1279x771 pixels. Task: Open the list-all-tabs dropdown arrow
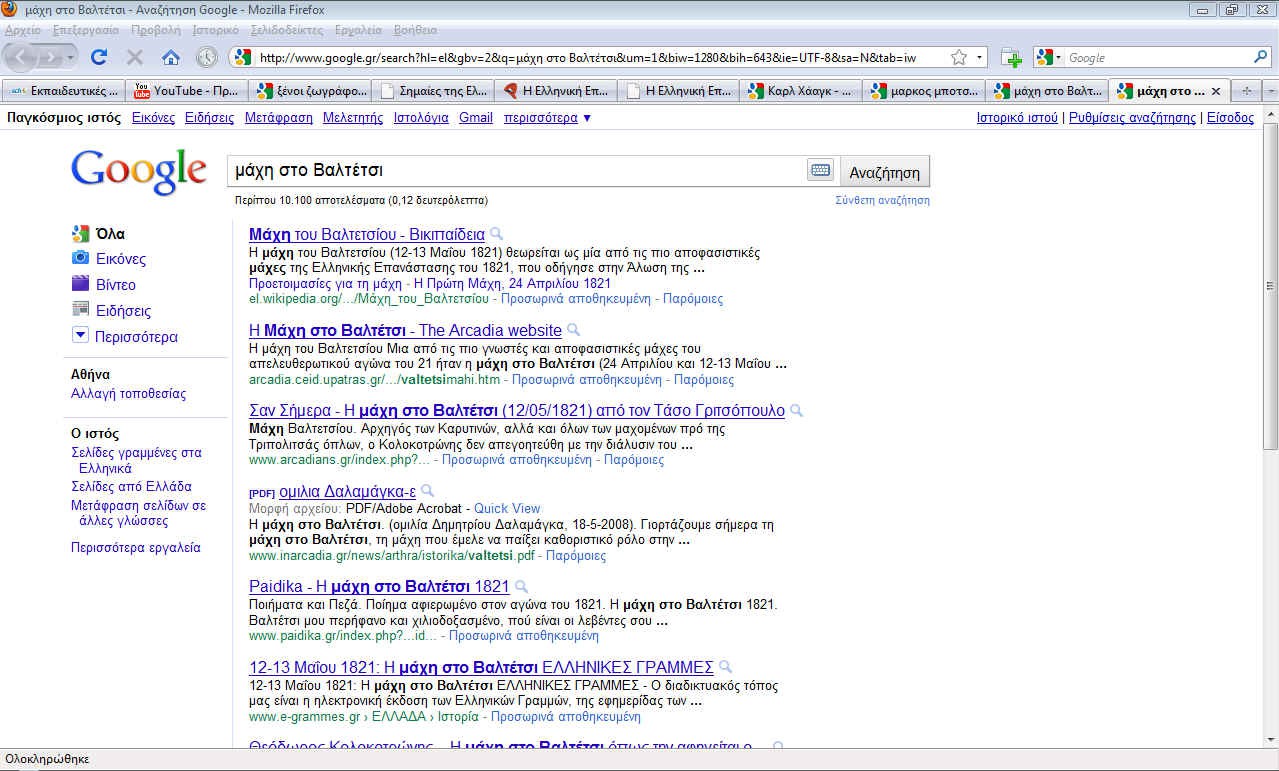1270,91
